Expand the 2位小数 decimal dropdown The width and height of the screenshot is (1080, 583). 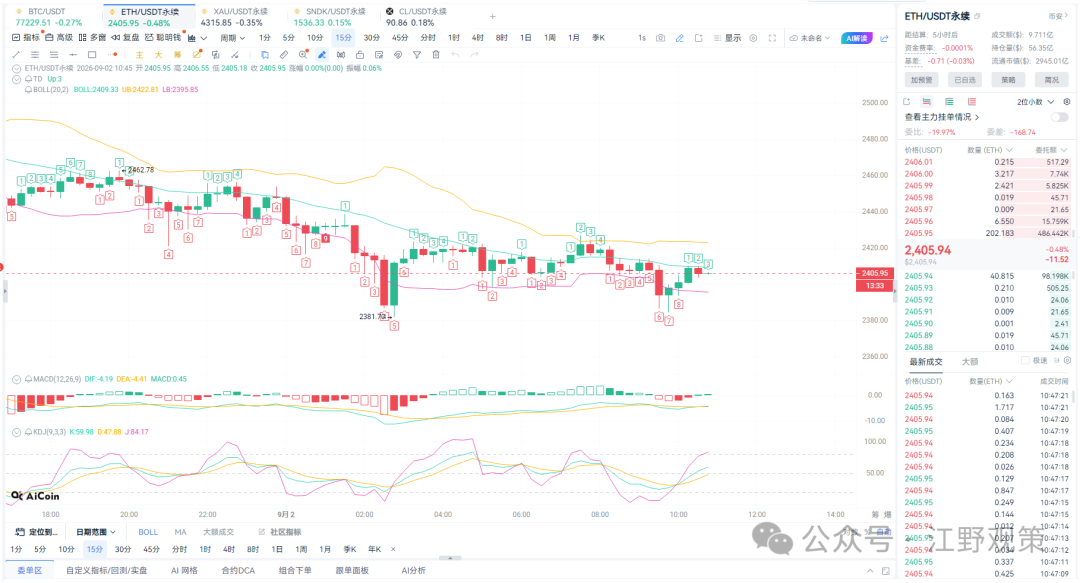[x=1035, y=101]
